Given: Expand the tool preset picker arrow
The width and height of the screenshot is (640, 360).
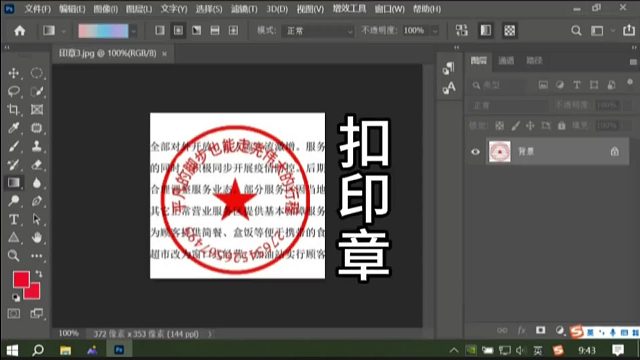Looking at the screenshot, I should click(x=63, y=31).
